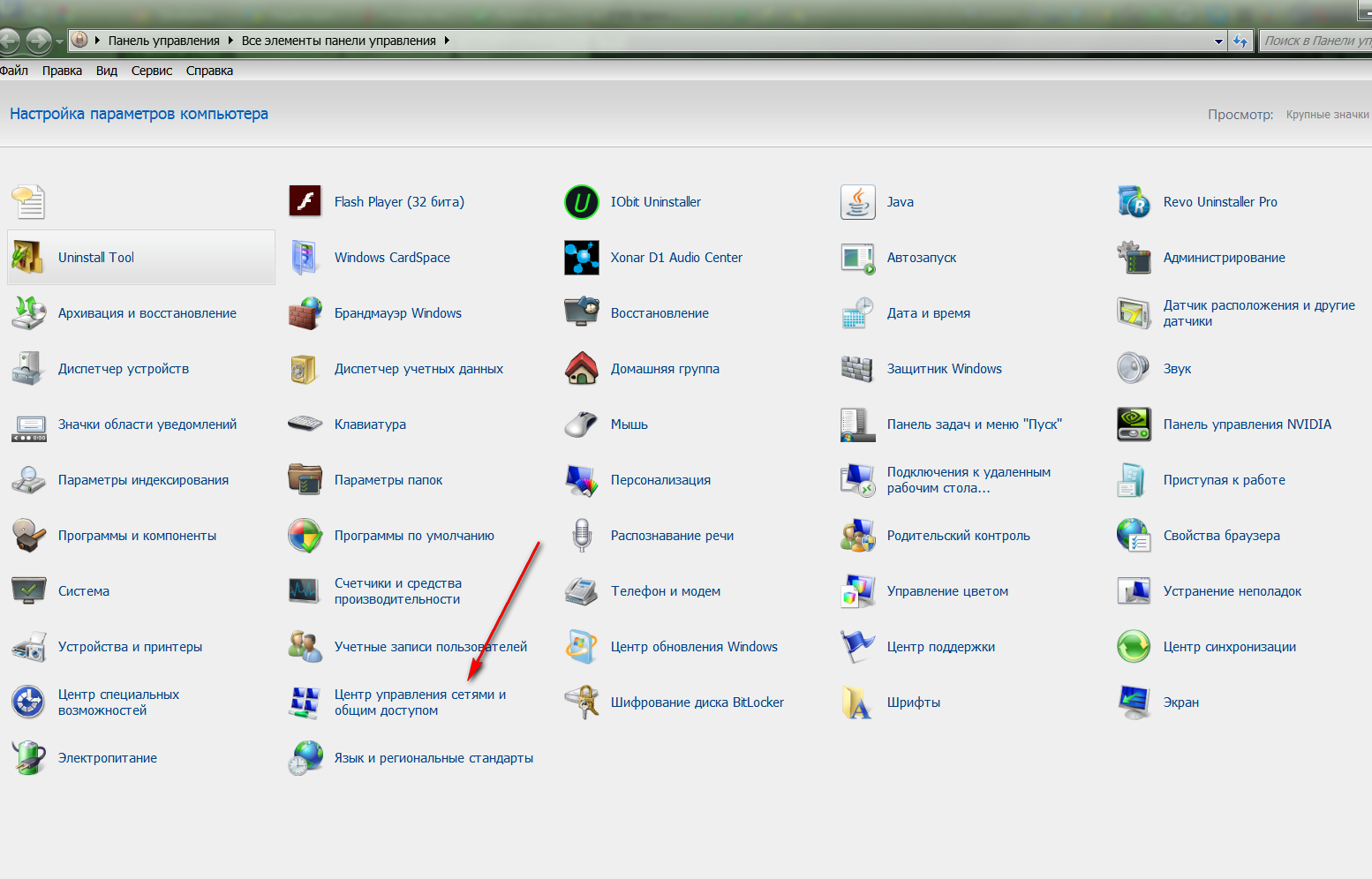Image resolution: width=1372 pixels, height=879 pixels.
Task: Open the Экран link
Action: pos(1181,702)
